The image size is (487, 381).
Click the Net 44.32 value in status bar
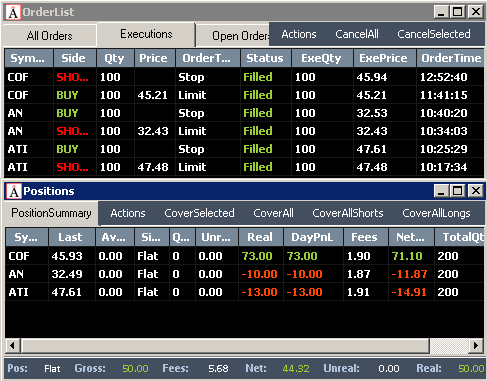coord(296,369)
